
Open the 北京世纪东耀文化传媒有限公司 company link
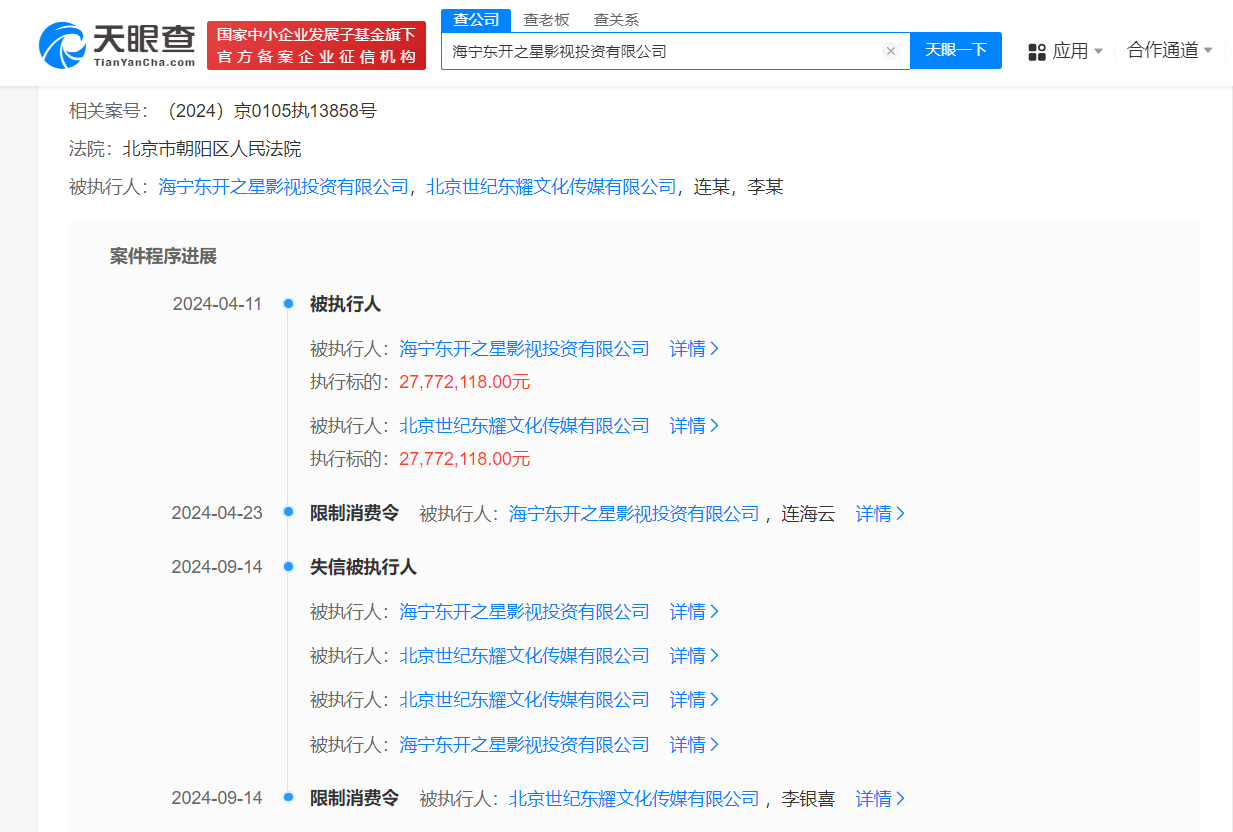548,187
